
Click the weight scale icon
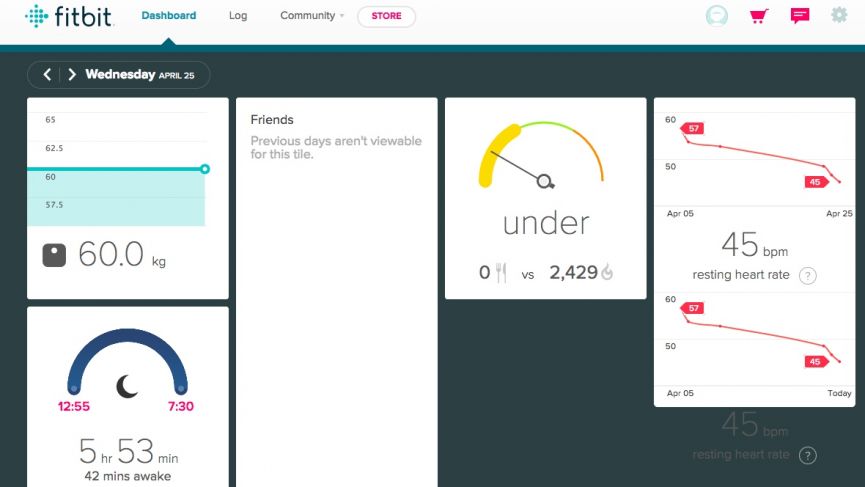point(54,255)
